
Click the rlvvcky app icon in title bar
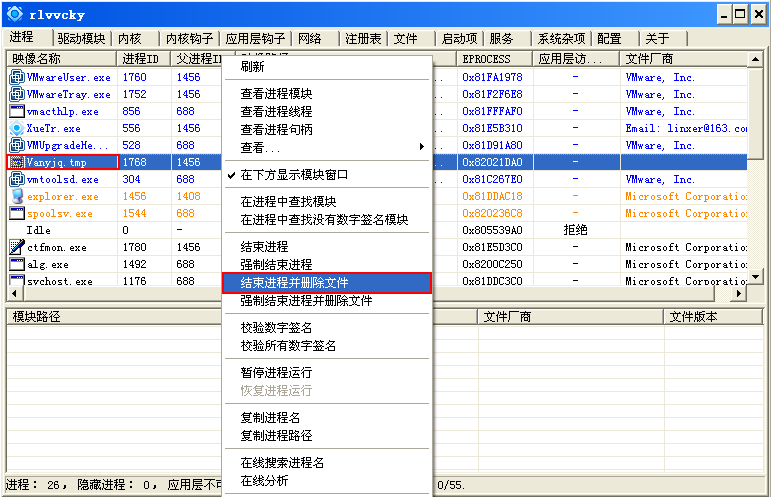pyautogui.click(x=14, y=14)
